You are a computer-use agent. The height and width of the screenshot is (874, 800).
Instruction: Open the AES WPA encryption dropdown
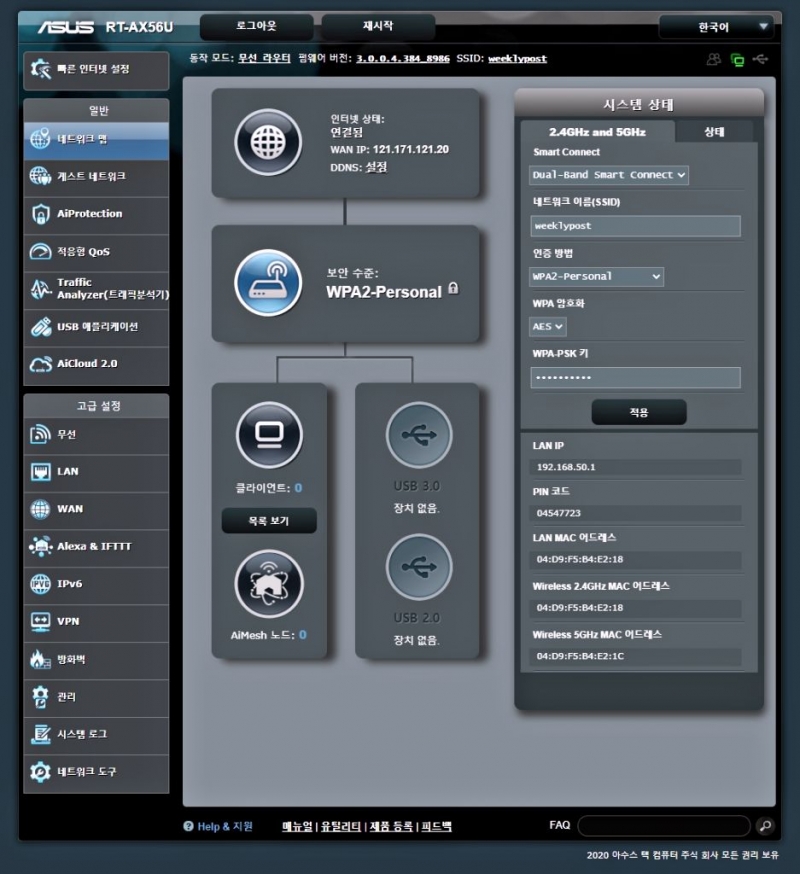tap(547, 327)
